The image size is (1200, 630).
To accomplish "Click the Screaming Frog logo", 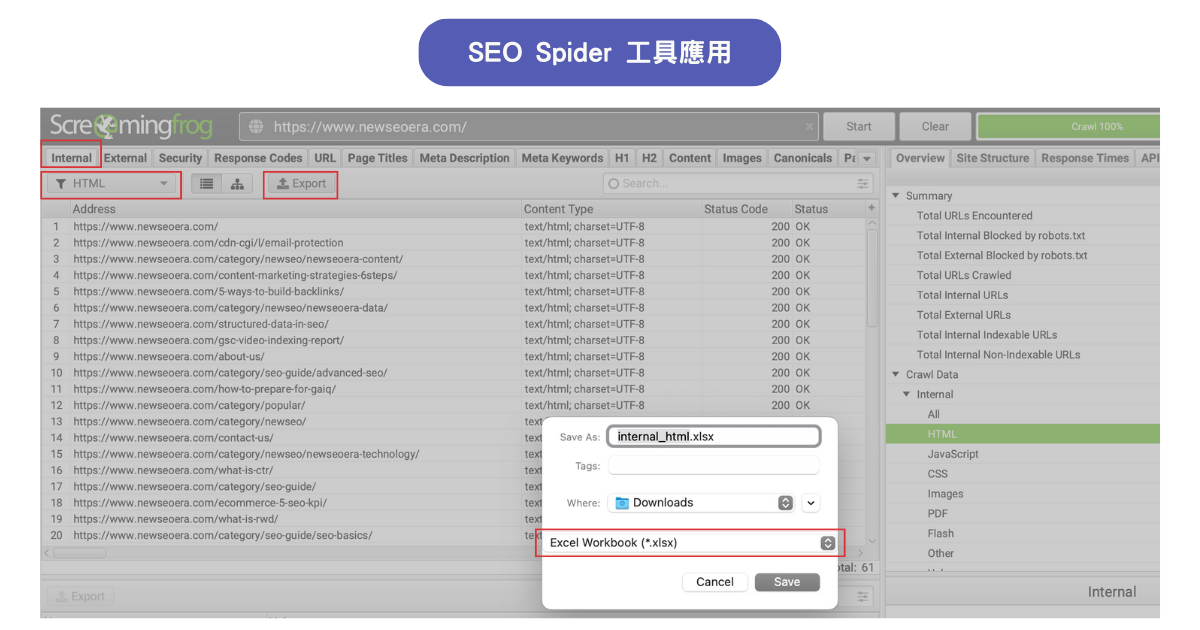I will tap(130, 126).
